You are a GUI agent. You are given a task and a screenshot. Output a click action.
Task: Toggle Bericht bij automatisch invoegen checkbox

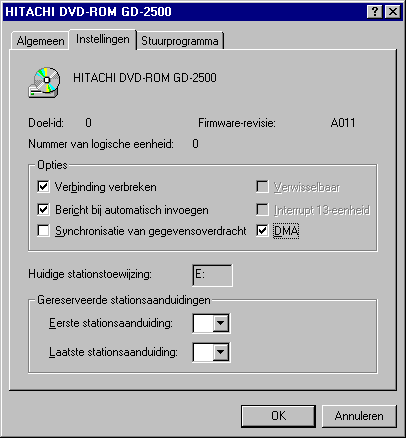click(43, 210)
